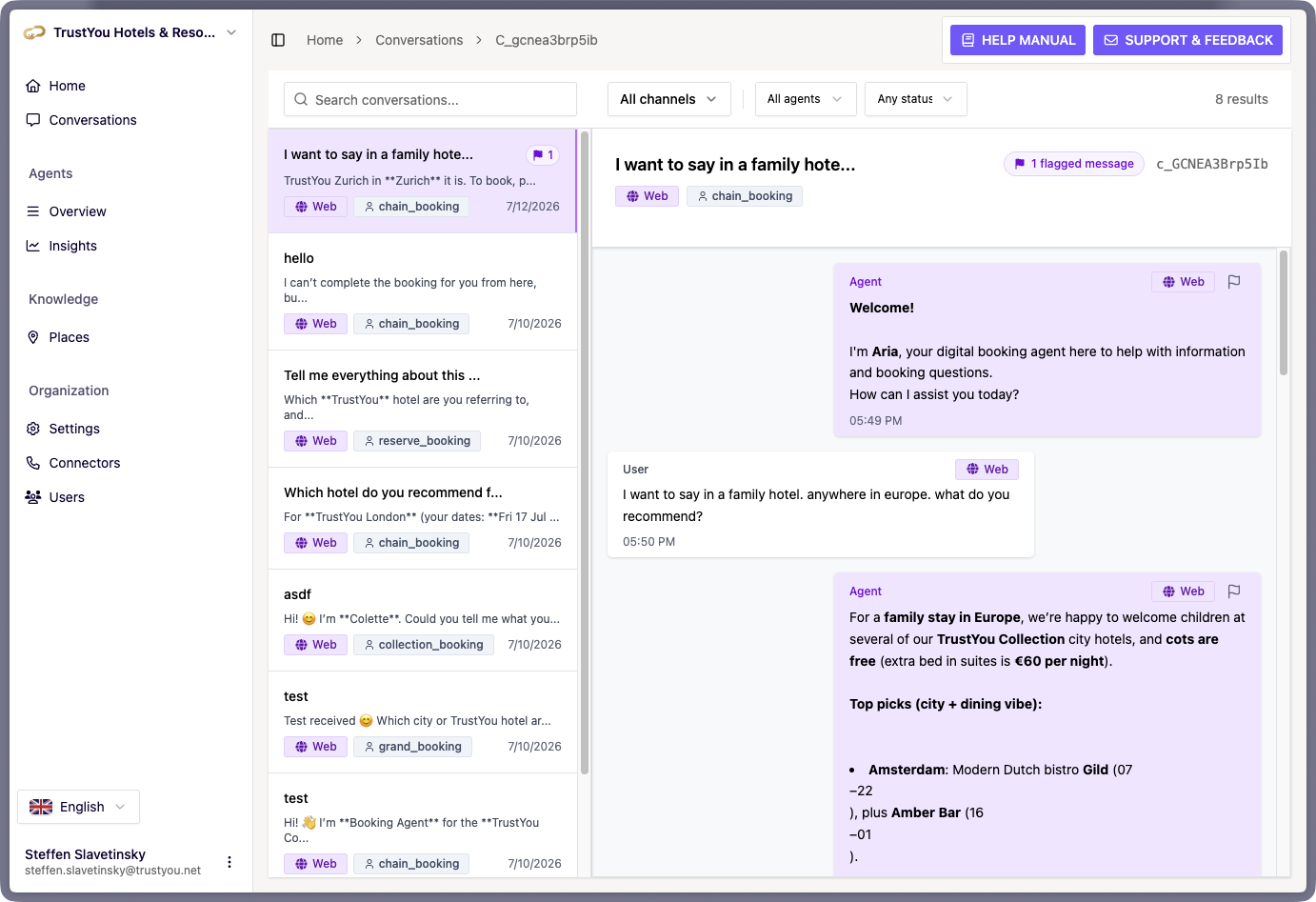Click the Overview list icon
This screenshot has width=1316, height=902.
[33, 211]
